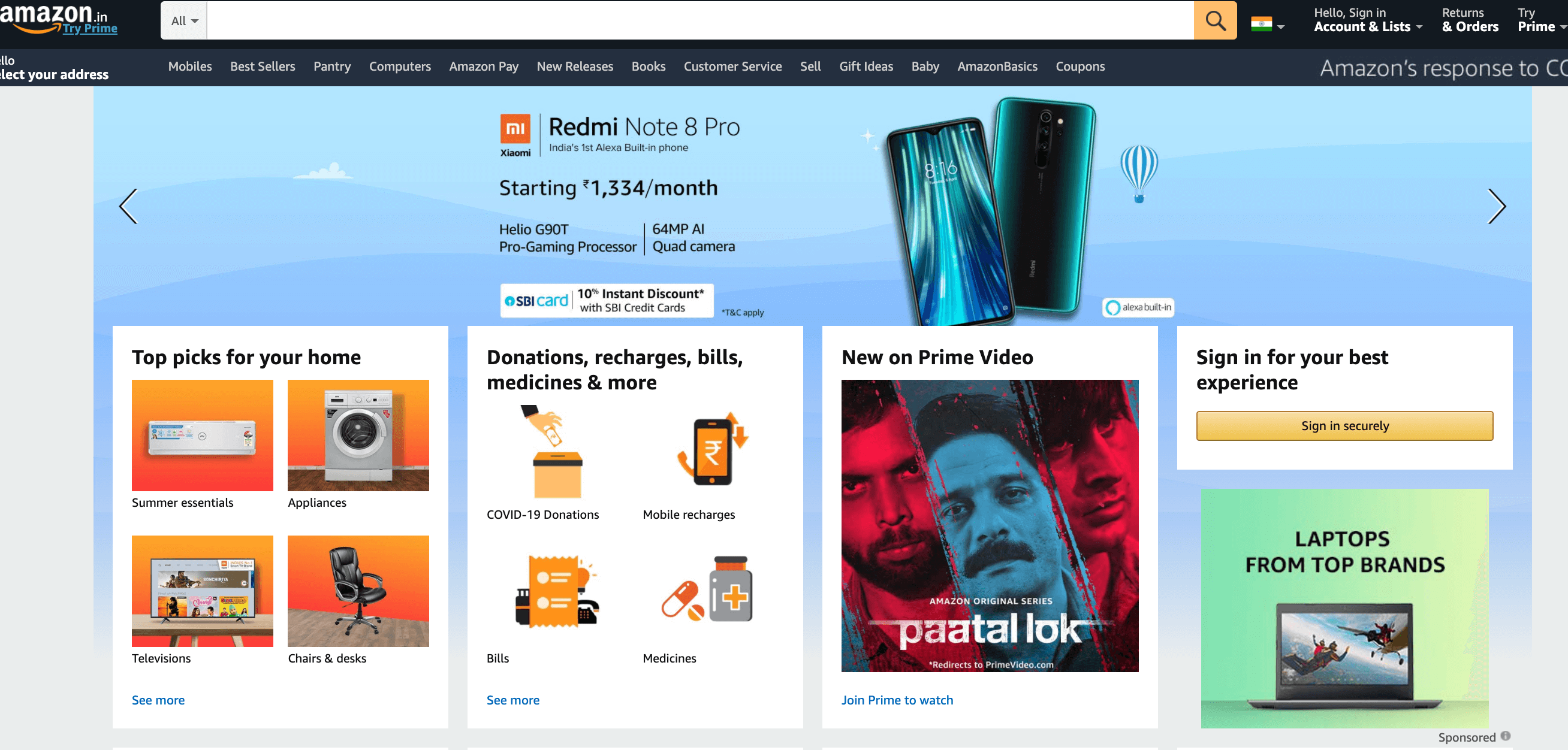Click the Medicines label
1568x750 pixels.
[669, 658]
